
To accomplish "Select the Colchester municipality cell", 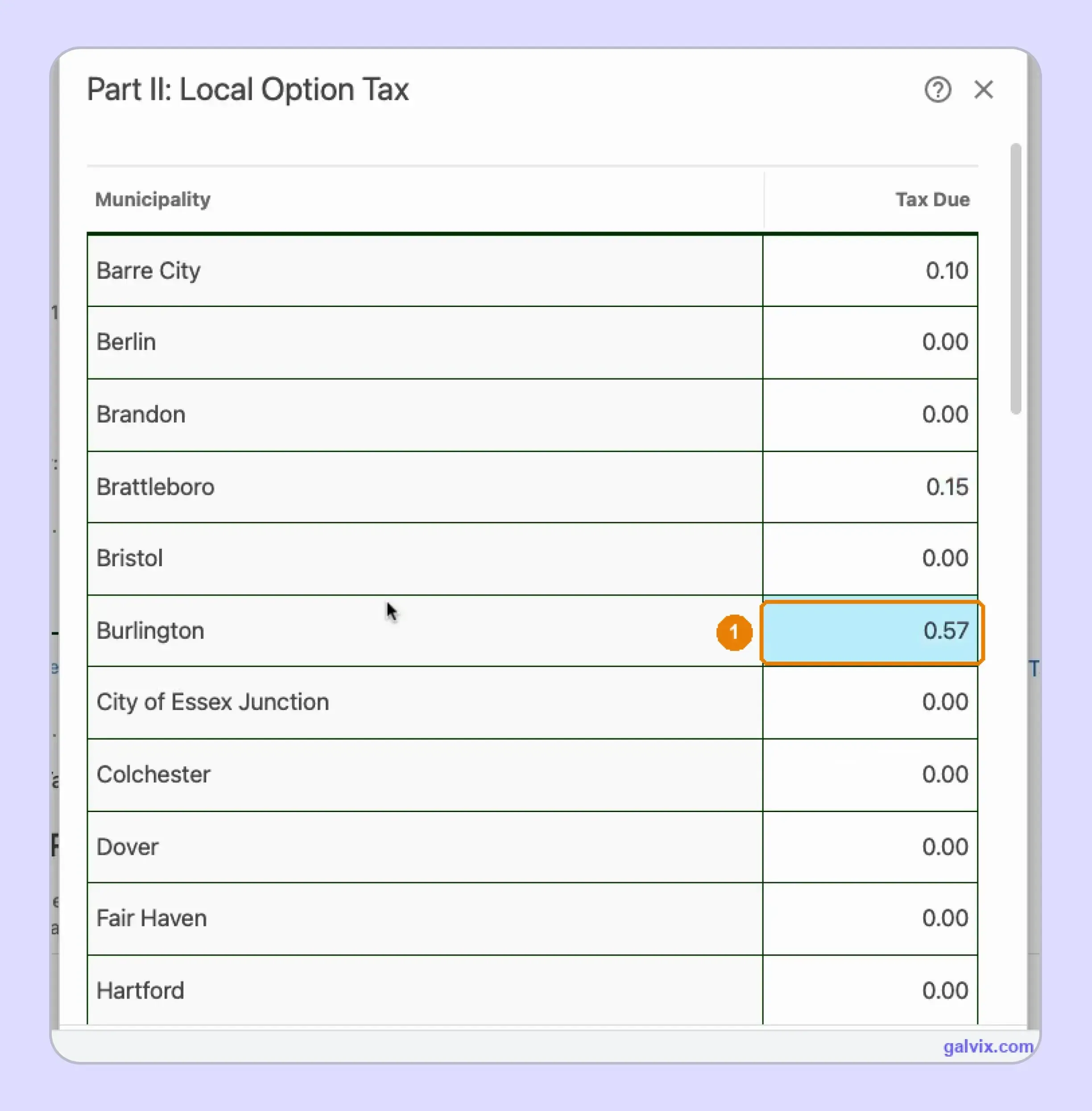I will 425,775.
